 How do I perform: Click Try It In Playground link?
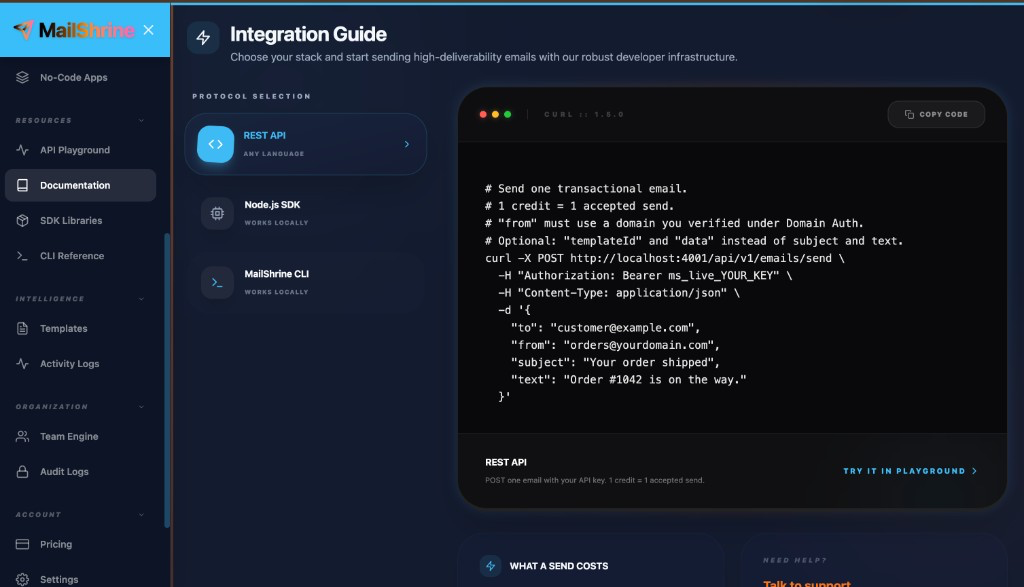tap(910, 471)
